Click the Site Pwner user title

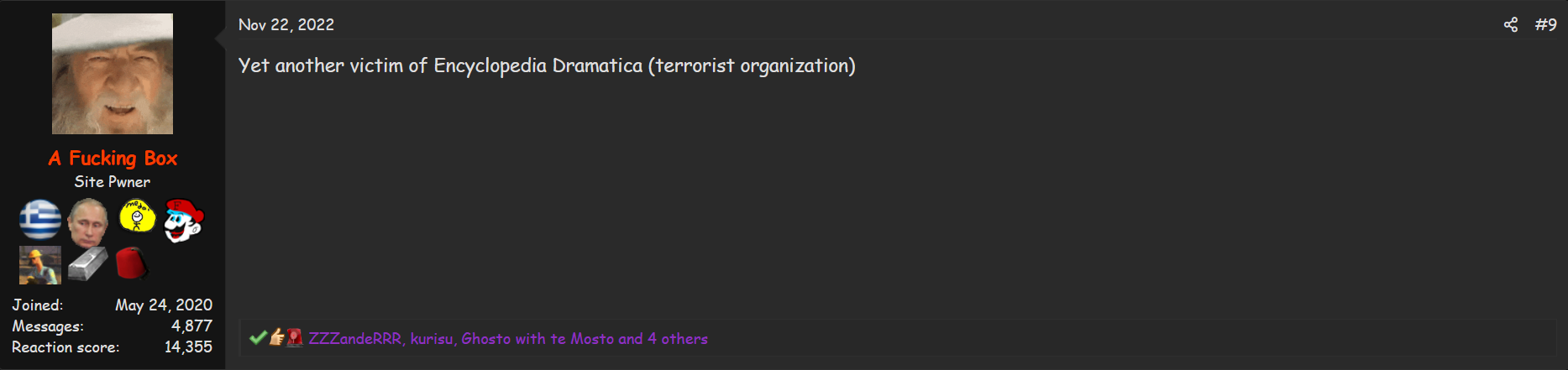(113, 181)
